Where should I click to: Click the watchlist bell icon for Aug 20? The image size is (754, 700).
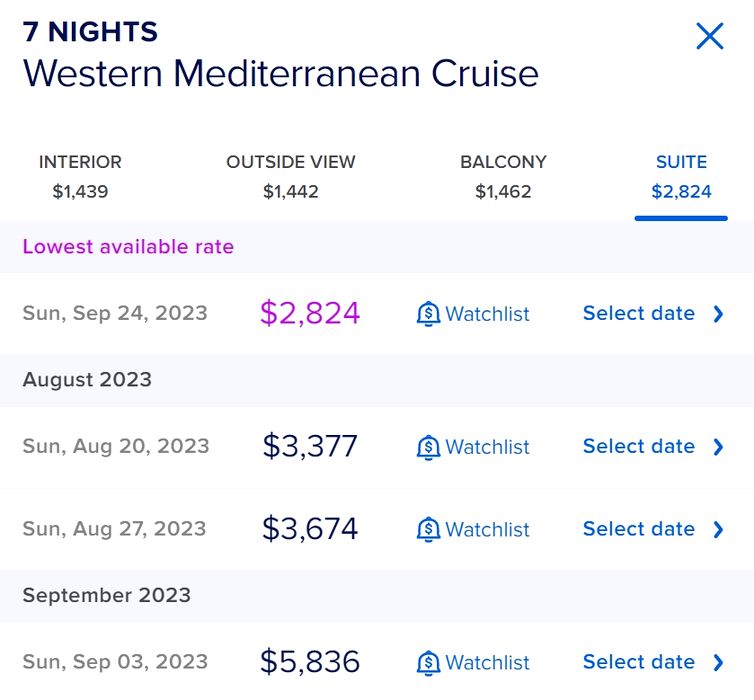click(428, 447)
